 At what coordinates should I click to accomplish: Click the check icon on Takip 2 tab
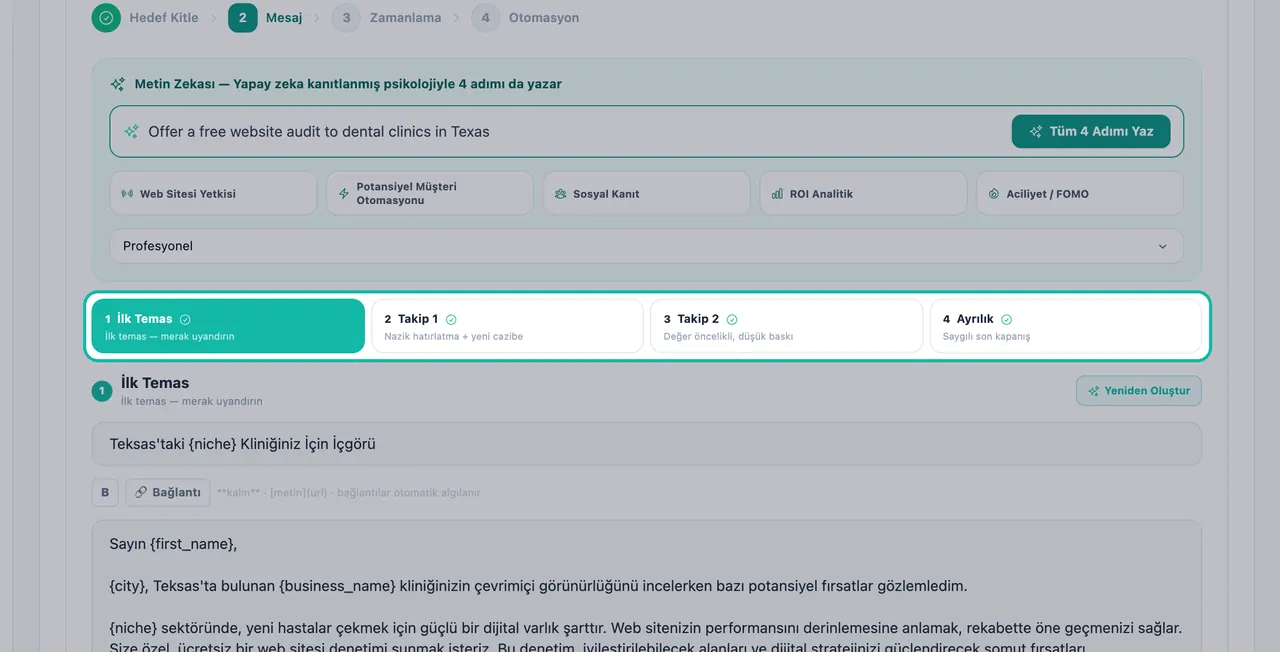(732, 319)
